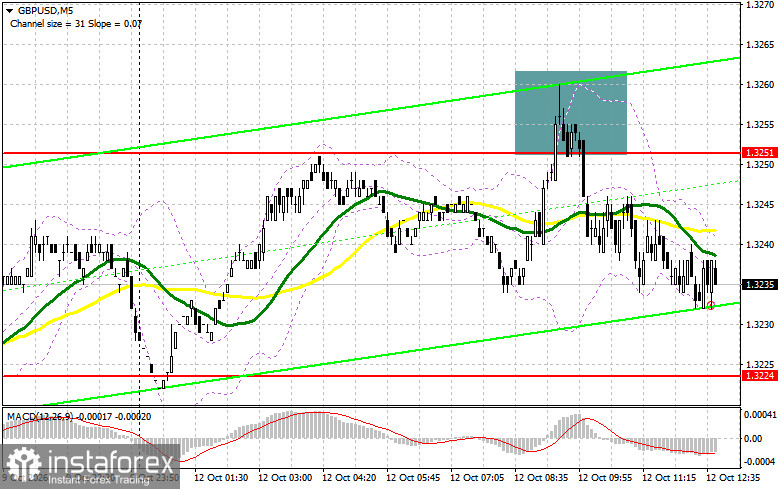Select the red 1.3251 price level tag

click(760, 152)
